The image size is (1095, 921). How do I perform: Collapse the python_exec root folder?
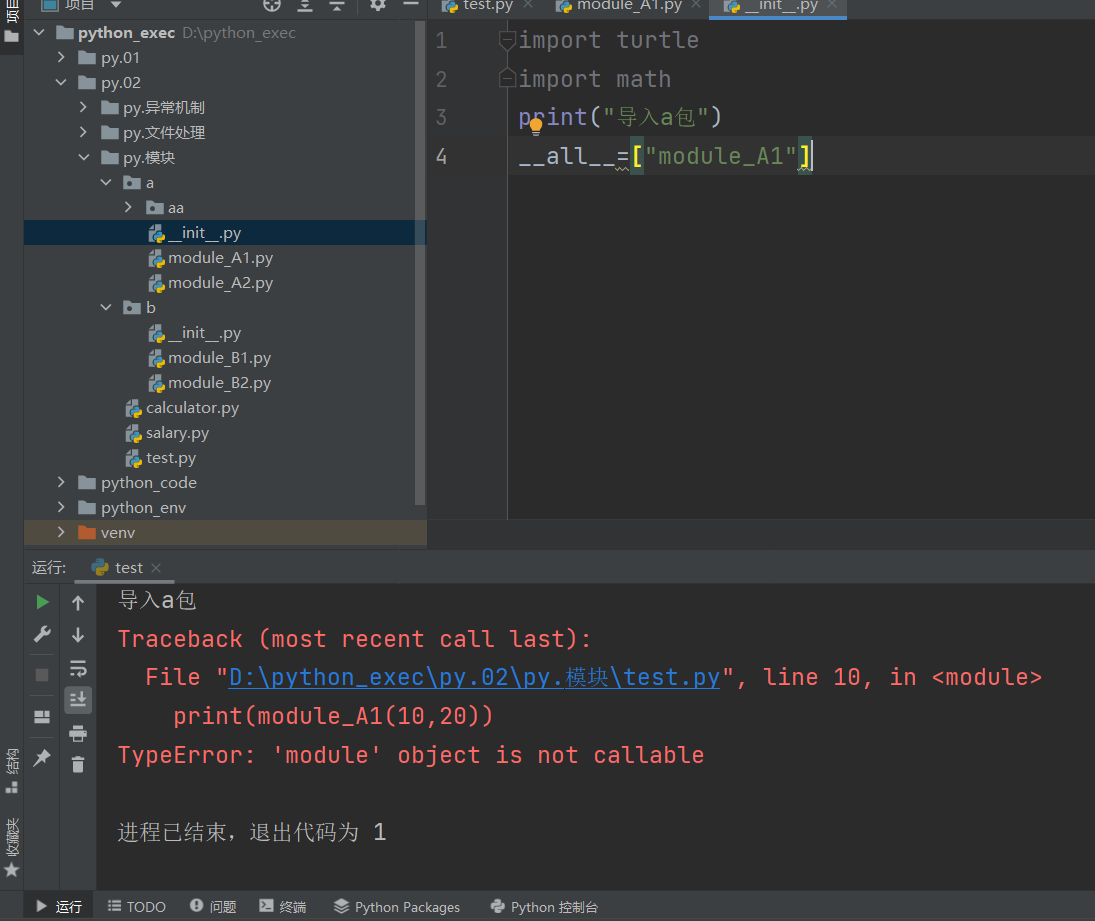[x=39, y=32]
